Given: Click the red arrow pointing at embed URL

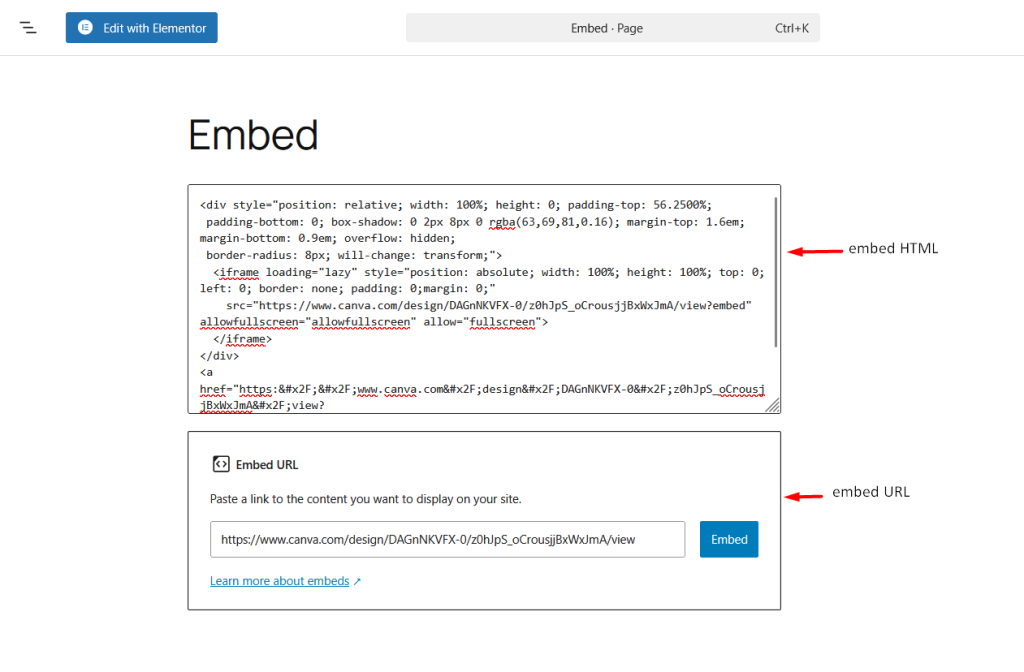Looking at the screenshot, I should 808,492.
